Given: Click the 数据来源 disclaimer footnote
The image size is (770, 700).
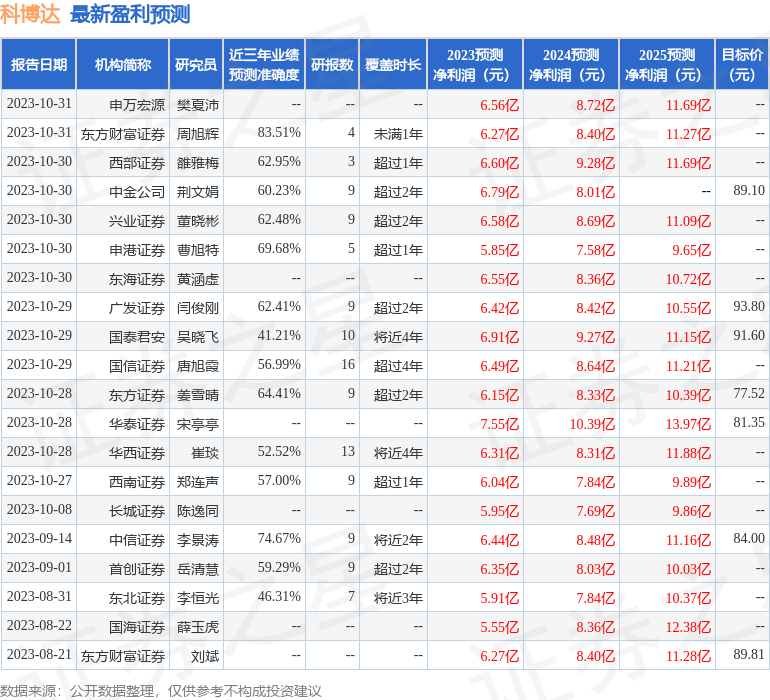Looking at the screenshot, I should [160, 691].
